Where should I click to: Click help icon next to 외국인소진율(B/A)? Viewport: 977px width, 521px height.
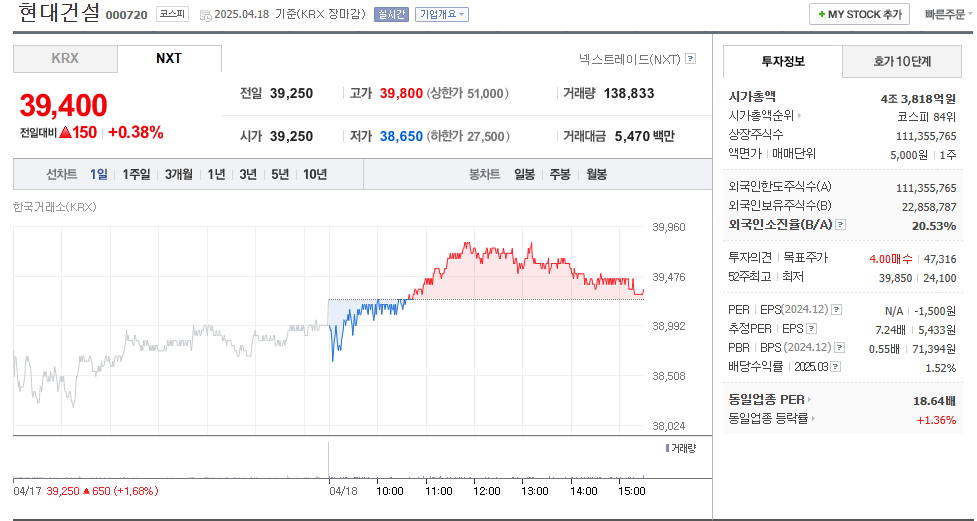(x=841, y=225)
